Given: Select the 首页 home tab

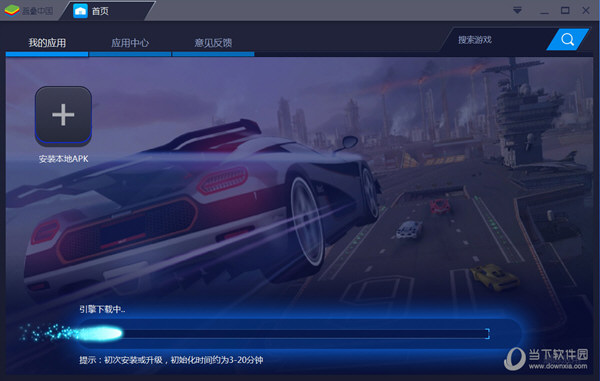Looking at the screenshot, I should pyautogui.click(x=106, y=11).
